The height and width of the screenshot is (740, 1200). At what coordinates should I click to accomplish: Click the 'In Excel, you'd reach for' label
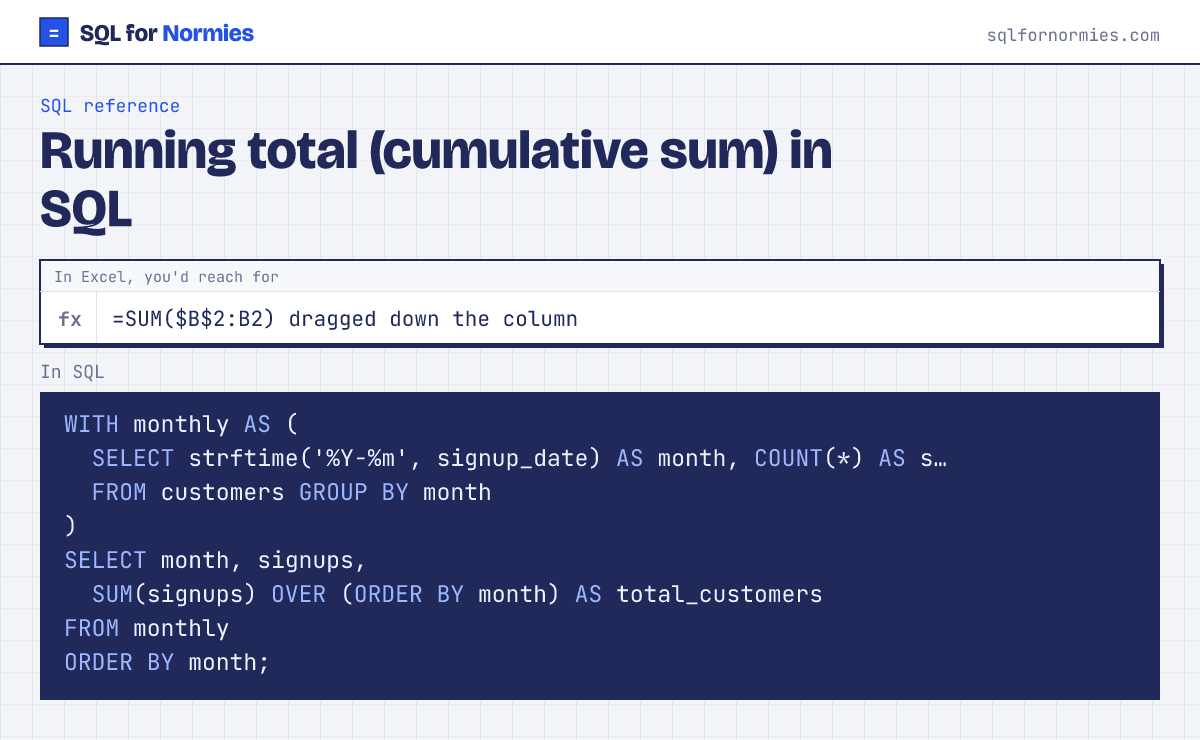(x=166, y=277)
